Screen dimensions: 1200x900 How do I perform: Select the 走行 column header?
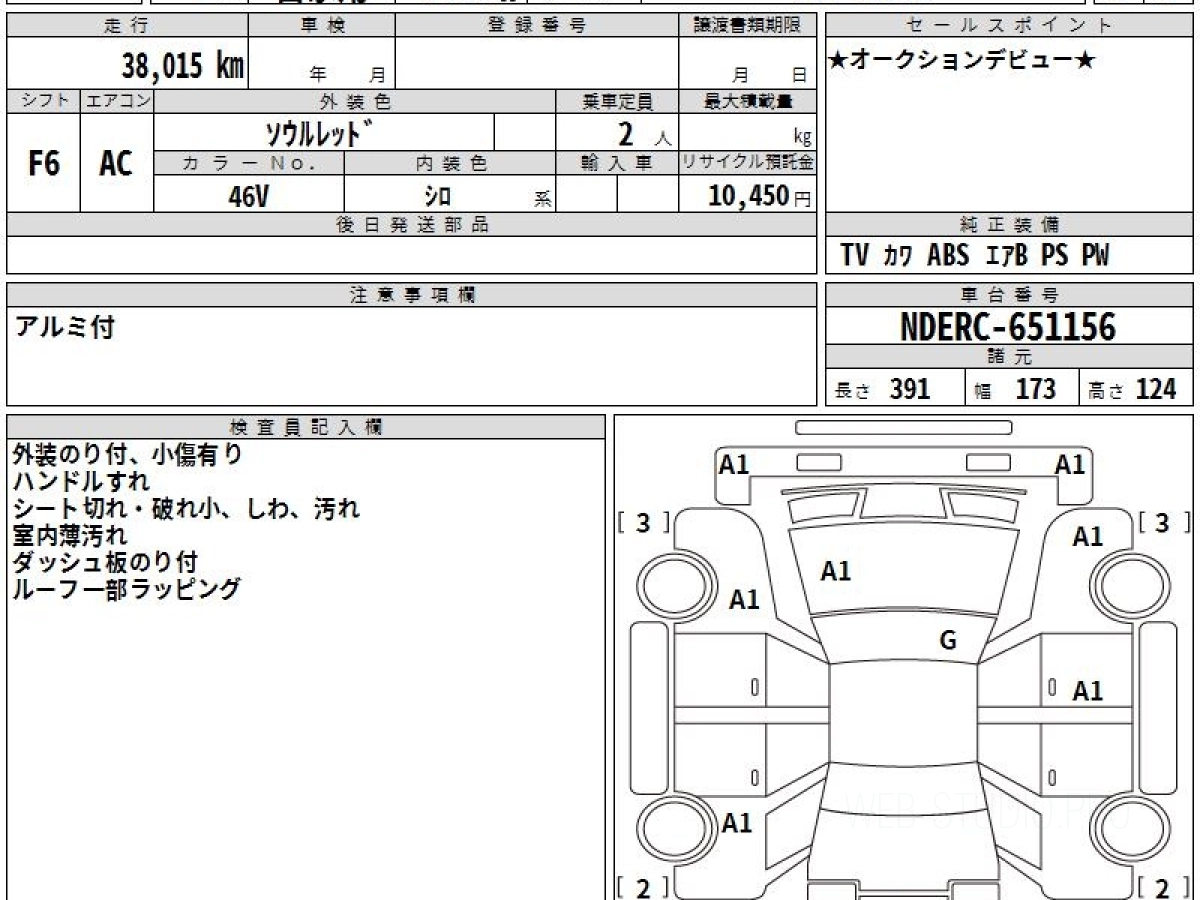tap(127, 26)
